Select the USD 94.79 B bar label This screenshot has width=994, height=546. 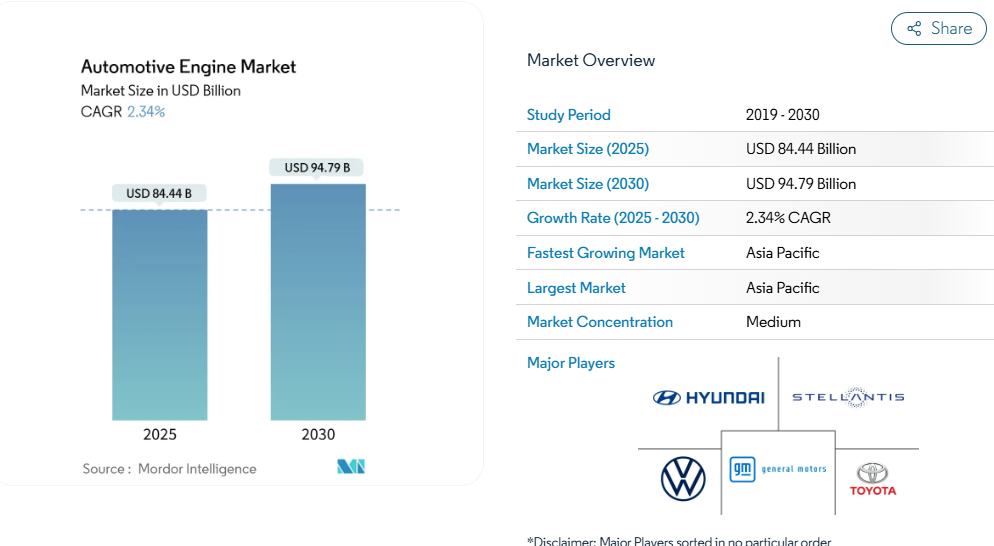tap(317, 167)
